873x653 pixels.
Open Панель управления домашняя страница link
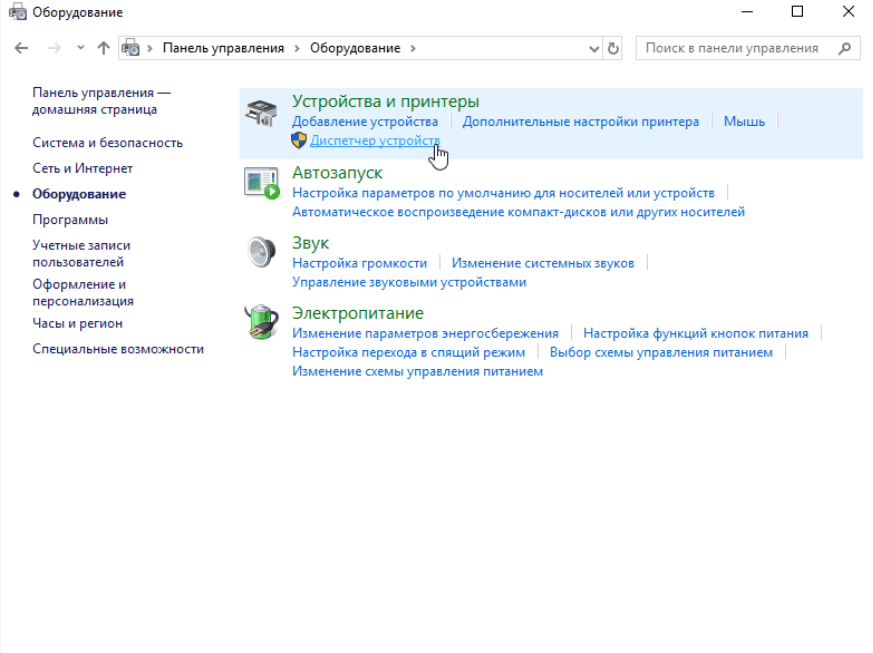tap(101, 101)
